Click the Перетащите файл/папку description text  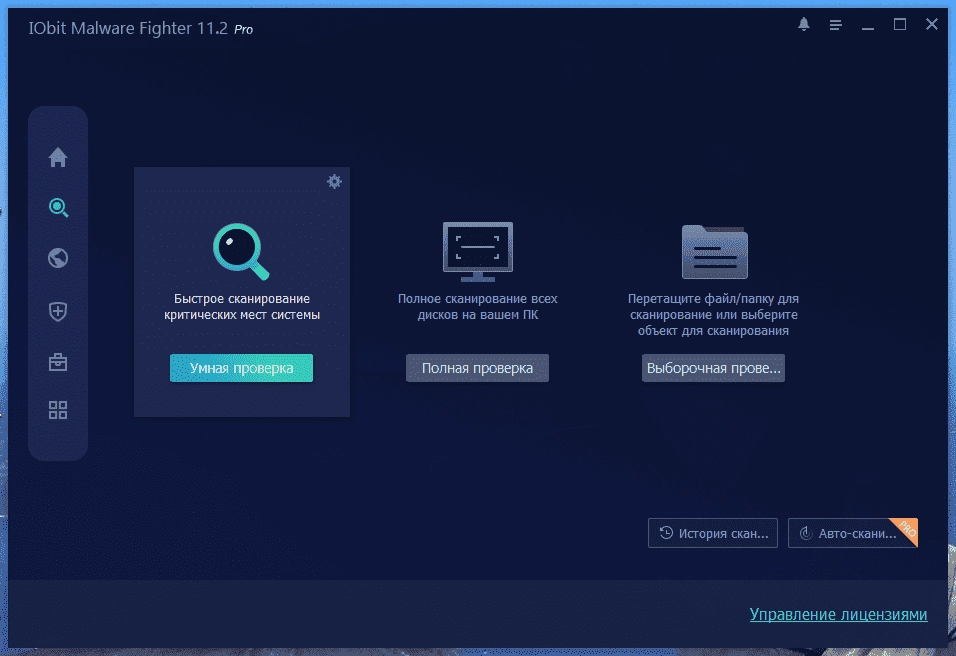point(713,315)
